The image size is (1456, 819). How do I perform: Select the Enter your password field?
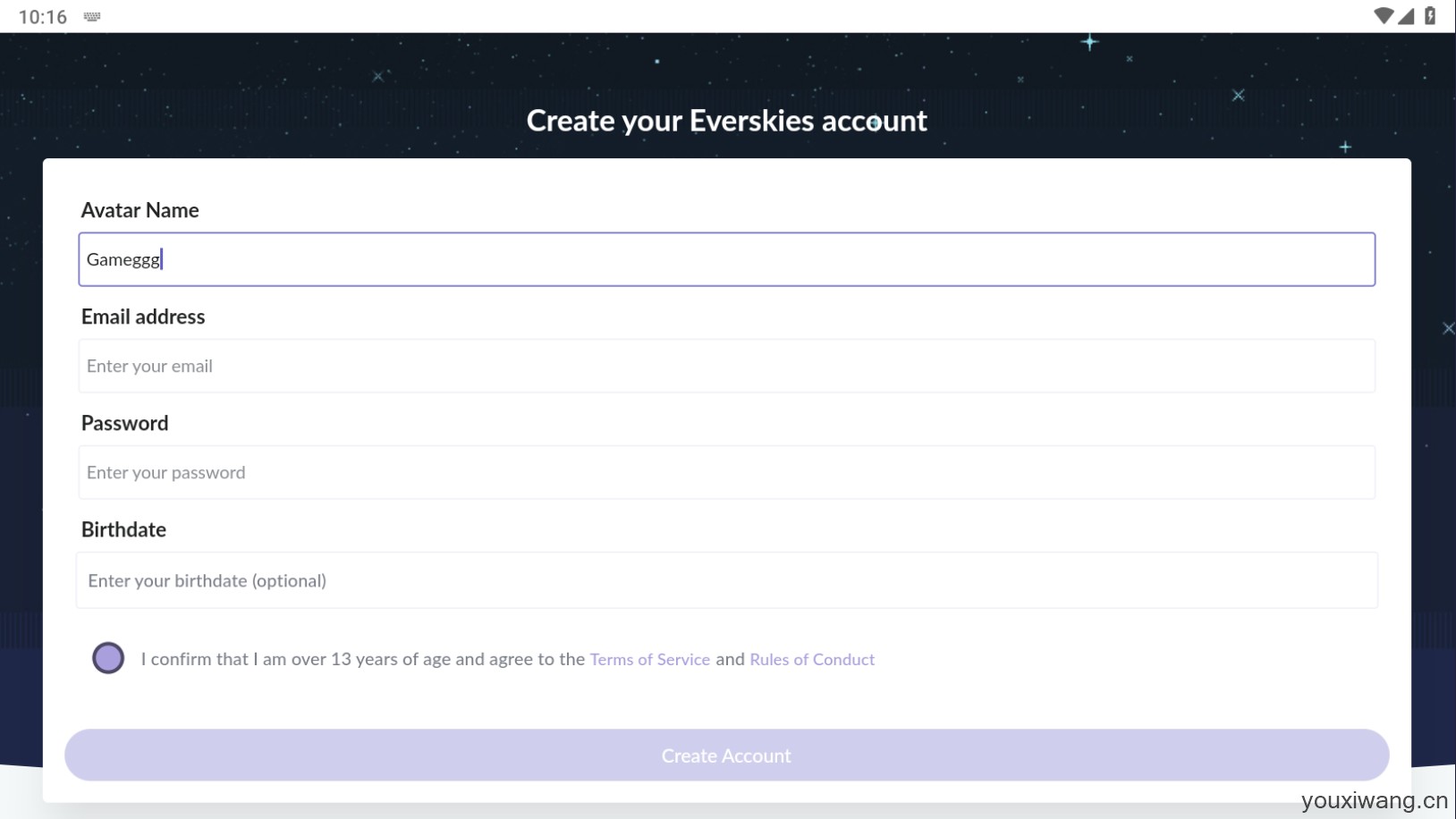point(726,472)
